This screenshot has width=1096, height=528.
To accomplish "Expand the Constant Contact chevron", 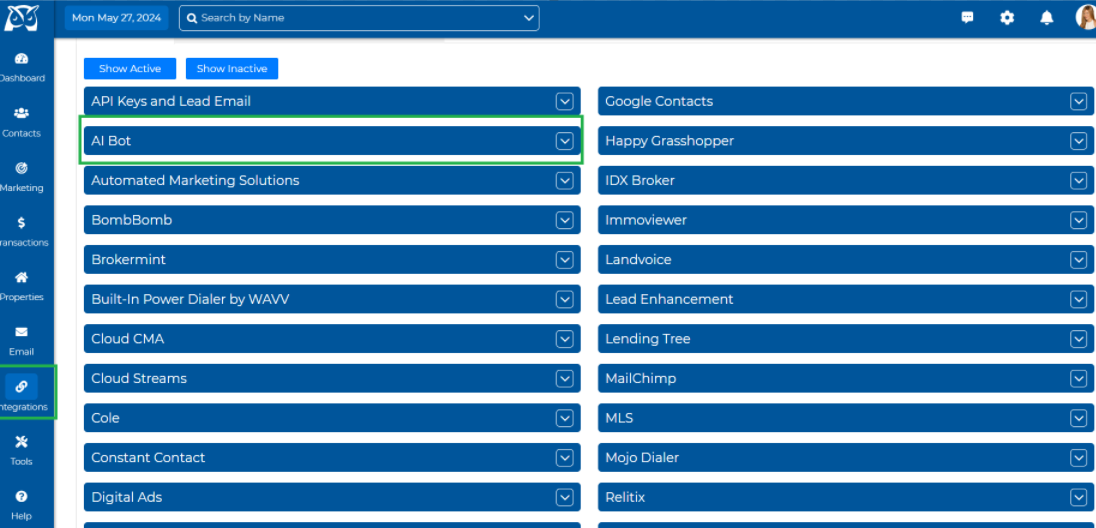I will [565, 457].
